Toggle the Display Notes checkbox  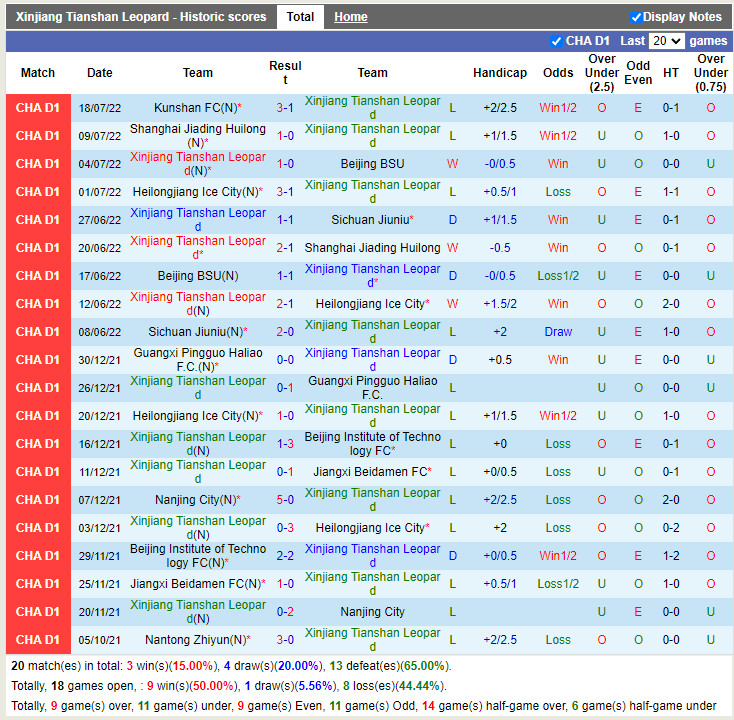(636, 17)
